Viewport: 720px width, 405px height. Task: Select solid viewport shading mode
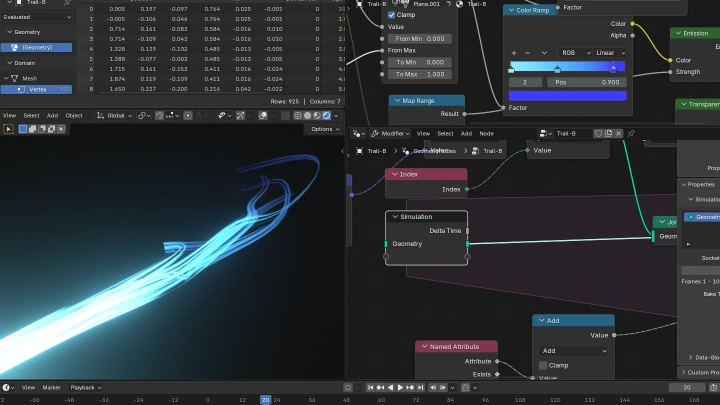(x=308, y=116)
